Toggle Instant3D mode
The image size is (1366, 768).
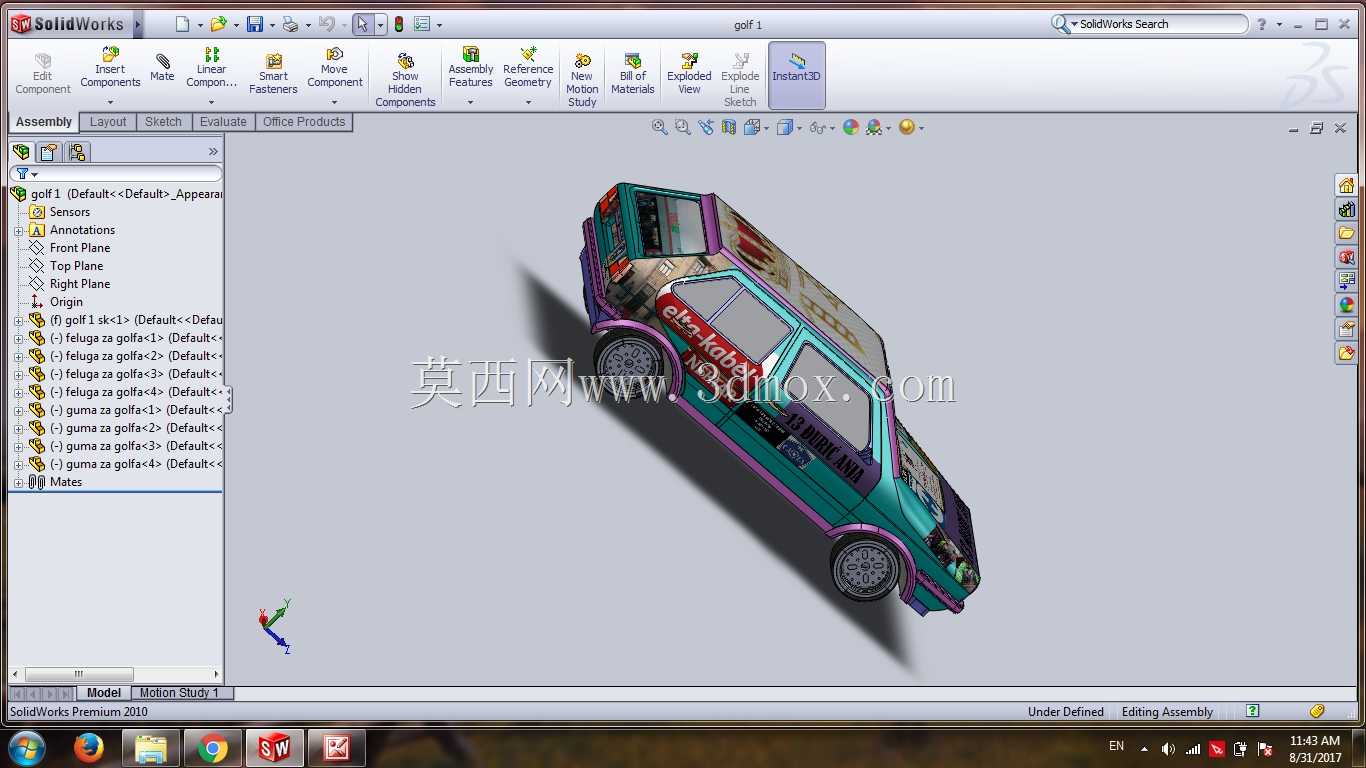click(x=796, y=75)
